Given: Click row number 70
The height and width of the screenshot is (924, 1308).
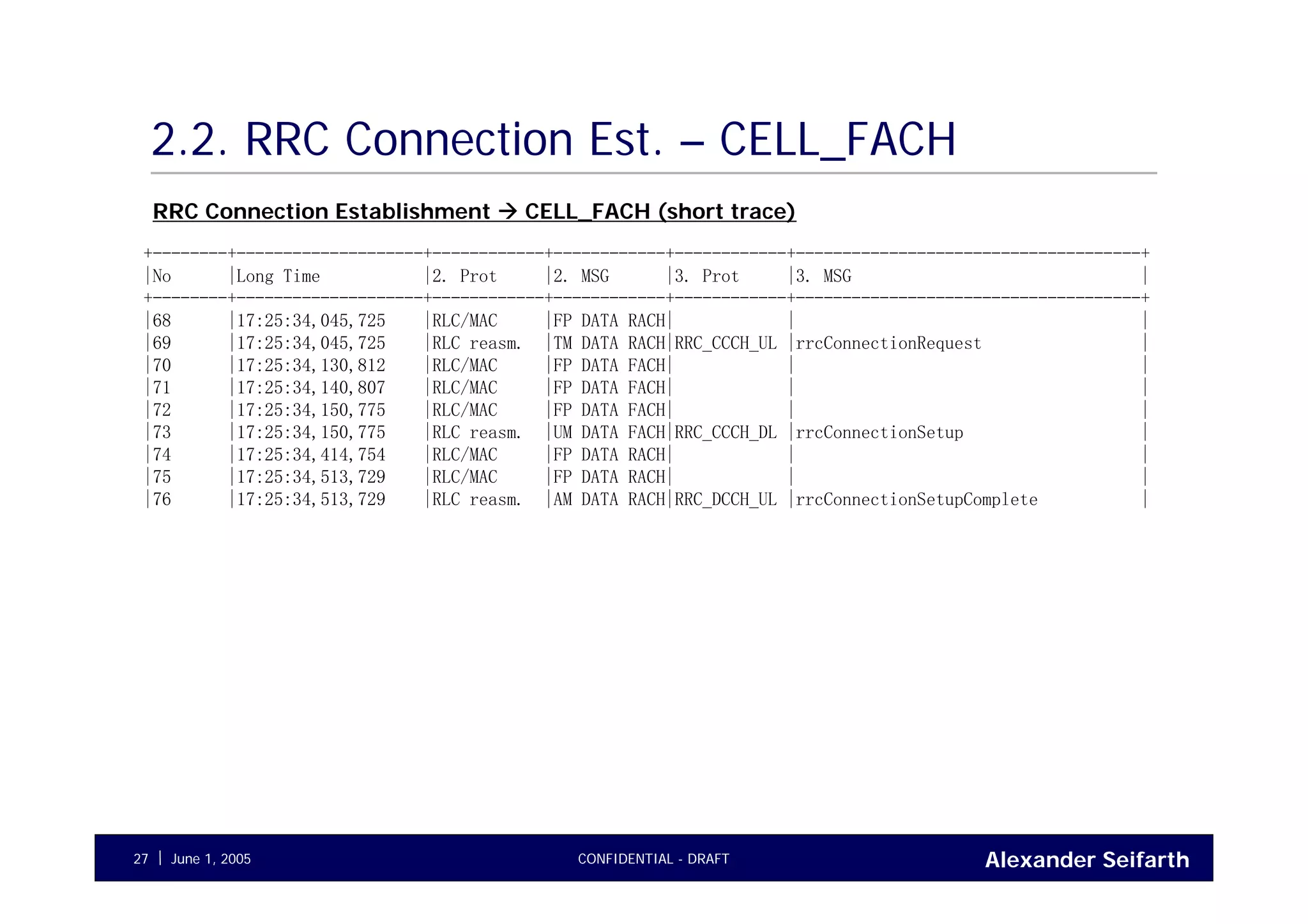Looking at the screenshot, I should click(x=162, y=365).
